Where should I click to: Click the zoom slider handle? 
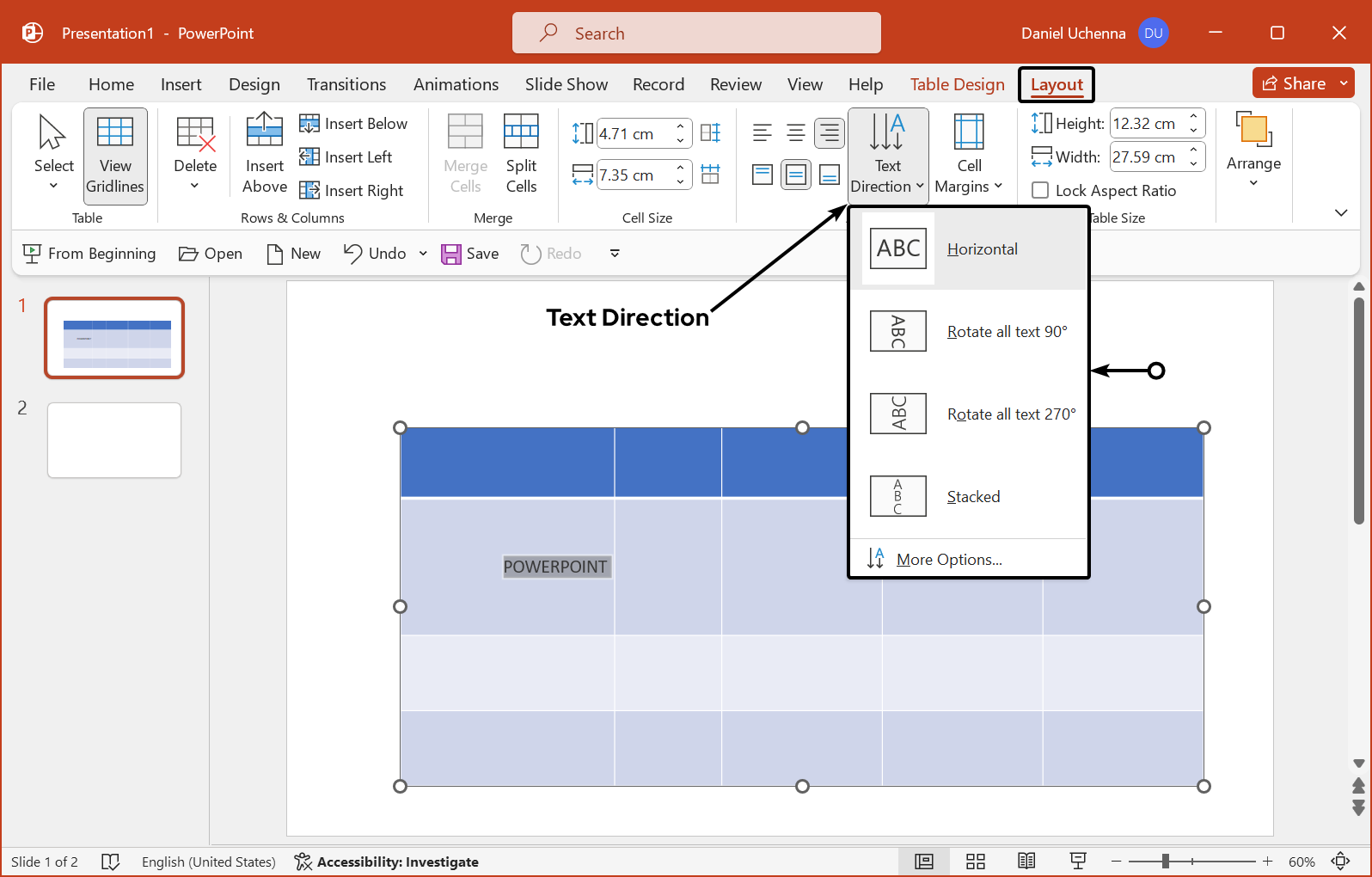[1166, 862]
